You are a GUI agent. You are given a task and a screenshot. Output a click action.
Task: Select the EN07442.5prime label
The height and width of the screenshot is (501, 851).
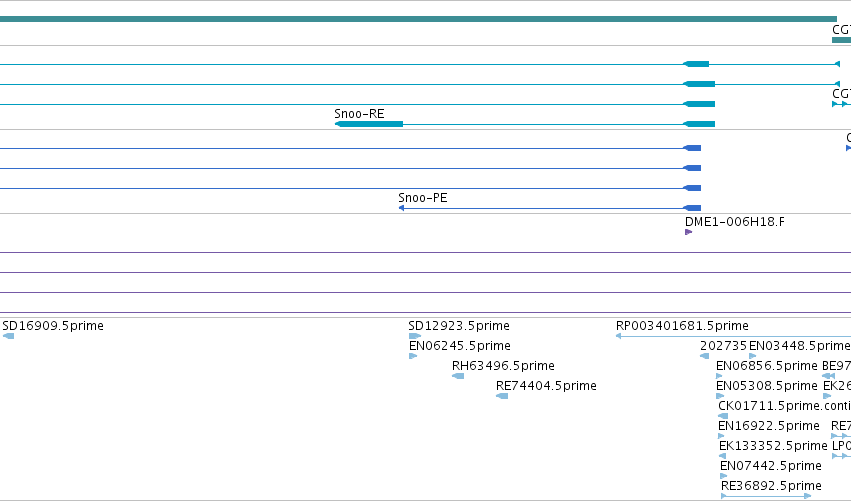click(770, 466)
